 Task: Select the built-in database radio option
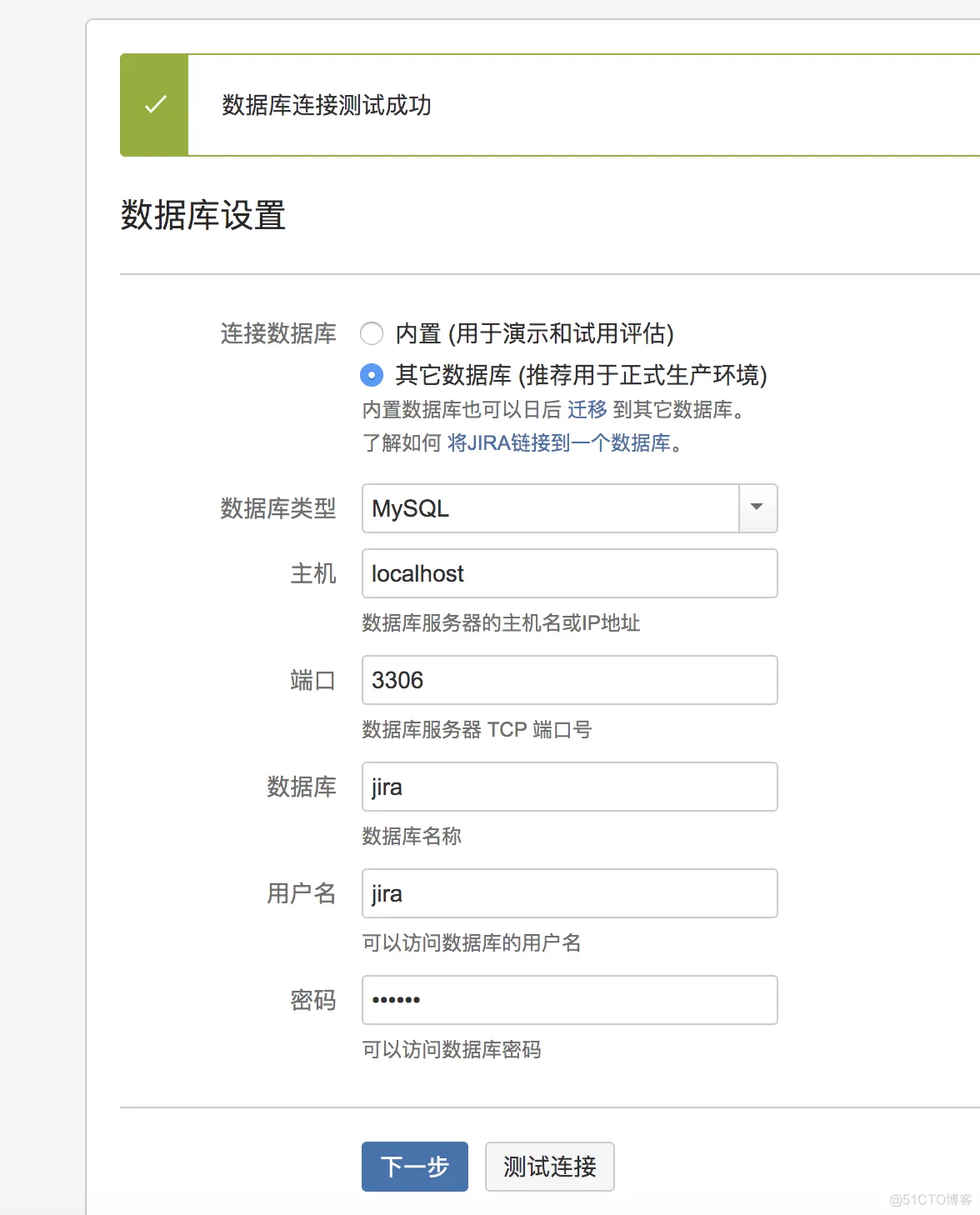pos(372,333)
